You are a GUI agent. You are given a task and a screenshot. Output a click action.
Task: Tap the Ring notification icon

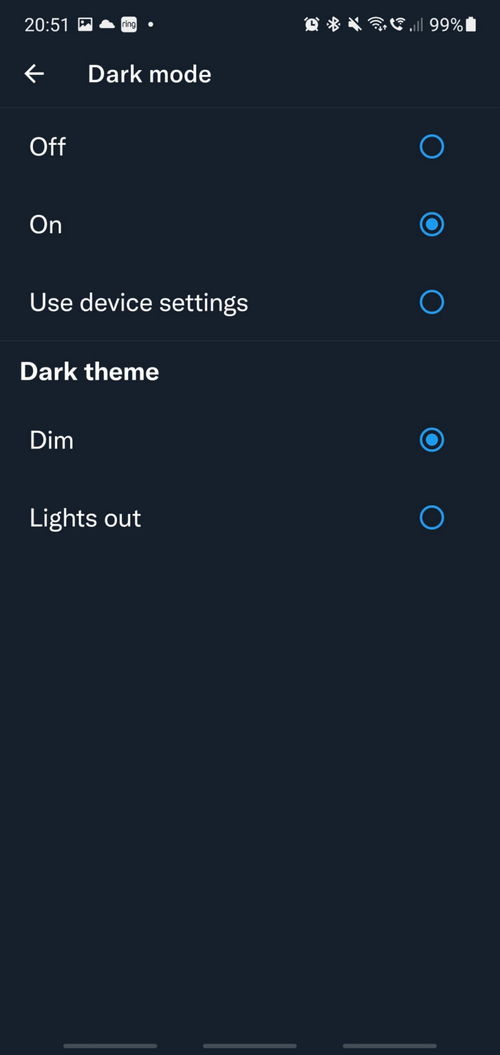coord(128,25)
